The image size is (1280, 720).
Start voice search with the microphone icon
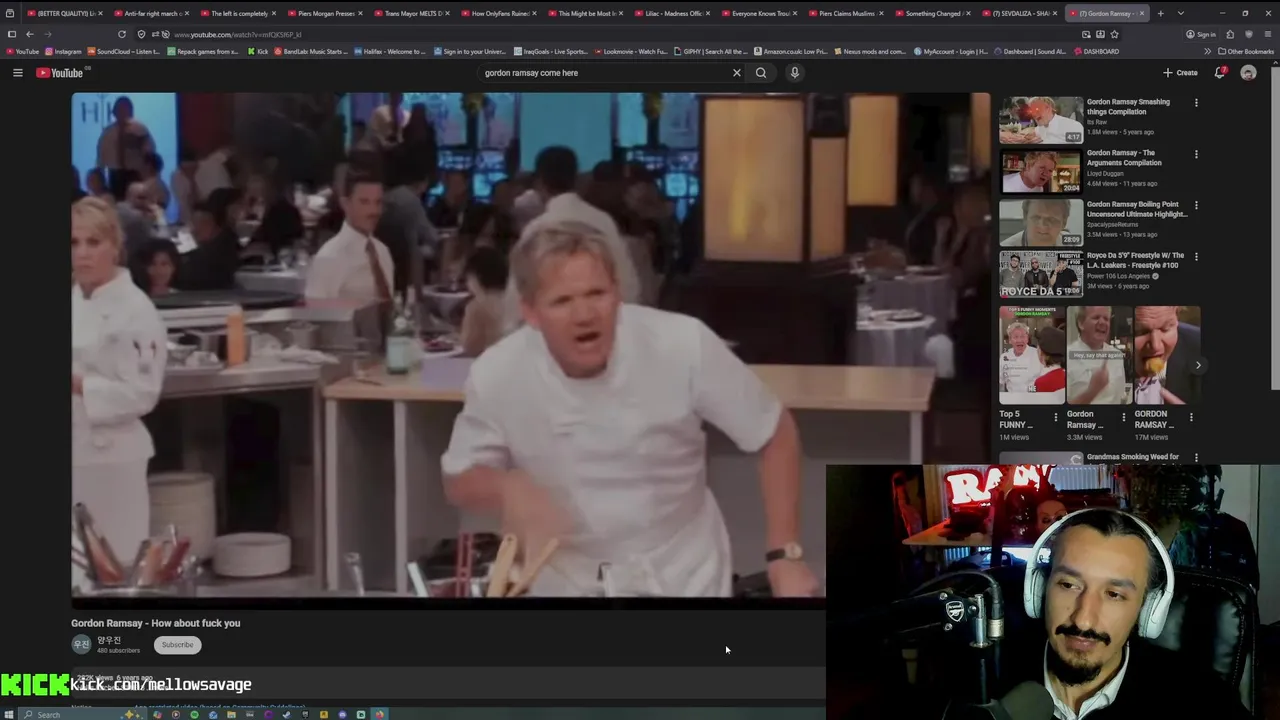795,72
